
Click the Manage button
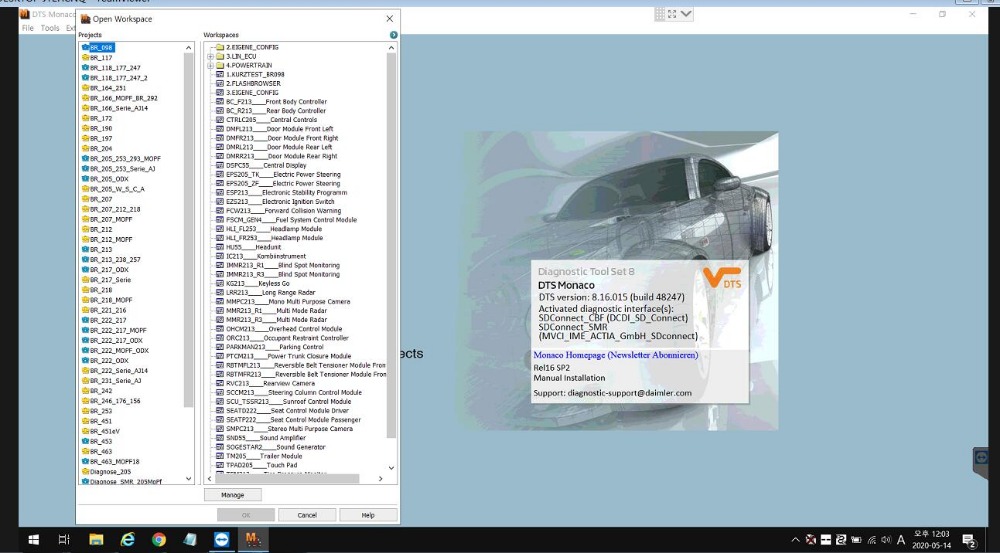(233, 495)
